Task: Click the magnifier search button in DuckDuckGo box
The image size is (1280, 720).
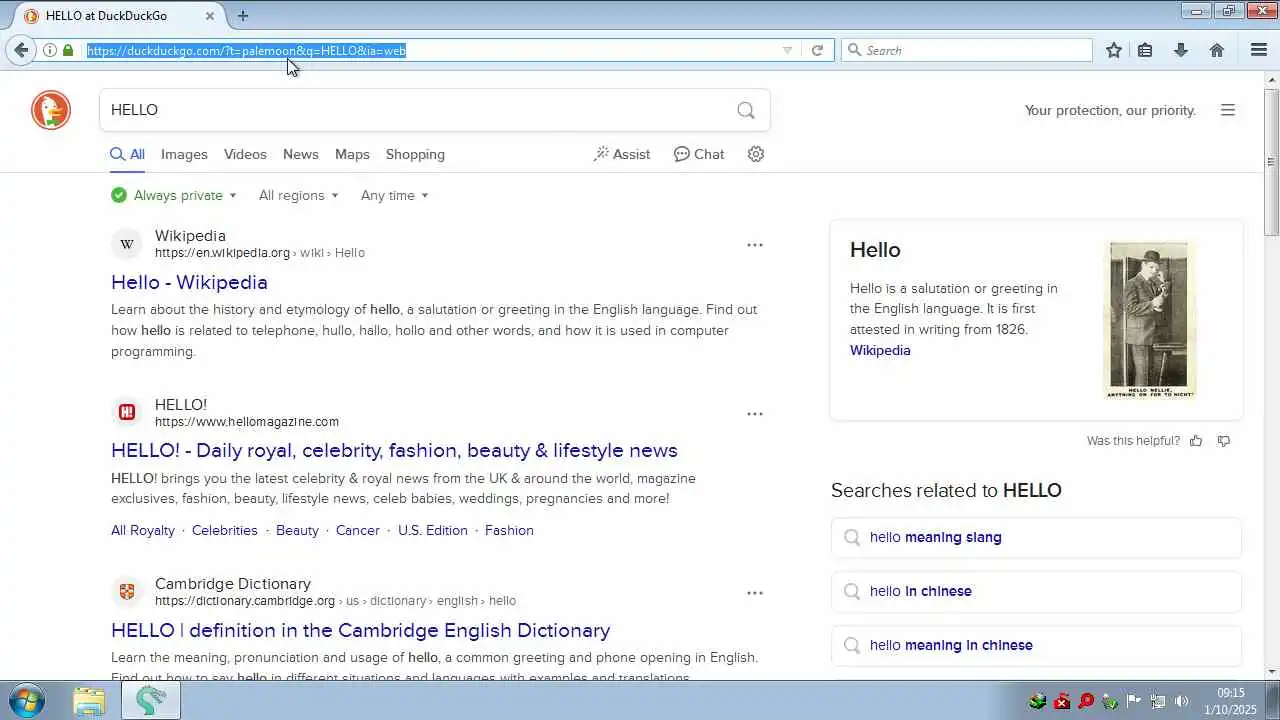Action: [x=746, y=110]
